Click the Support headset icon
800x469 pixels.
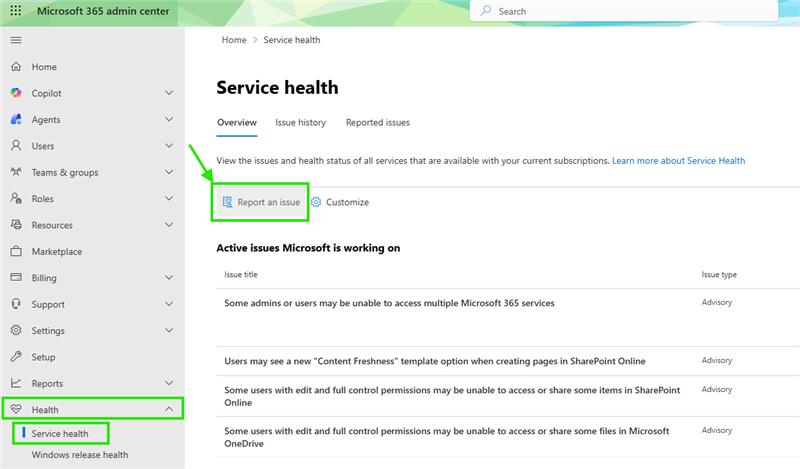coord(16,304)
